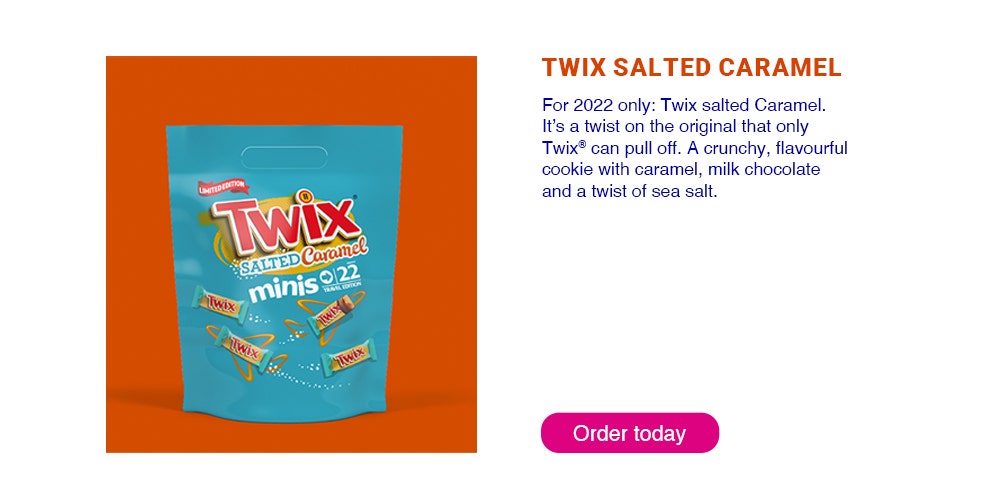The width and height of the screenshot is (1000, 500).
Task: Click the lower-left mini Twix bar
Action: tap(244, 350)
